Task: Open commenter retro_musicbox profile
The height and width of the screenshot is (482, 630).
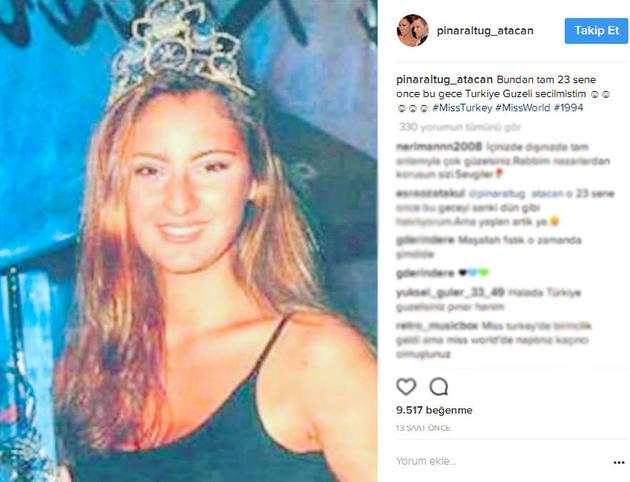Action: [x=437, y=326]
